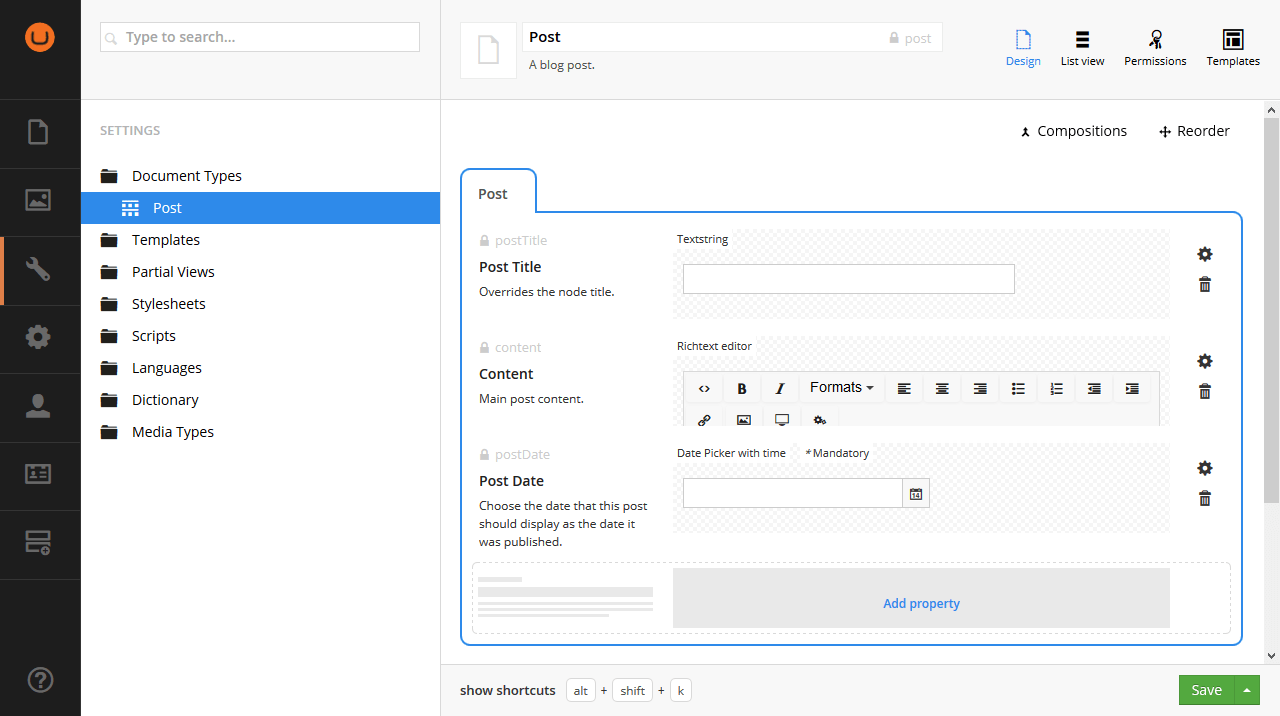
Task: Open the settings gear for the Post Title property
Action: [1205, 254]
